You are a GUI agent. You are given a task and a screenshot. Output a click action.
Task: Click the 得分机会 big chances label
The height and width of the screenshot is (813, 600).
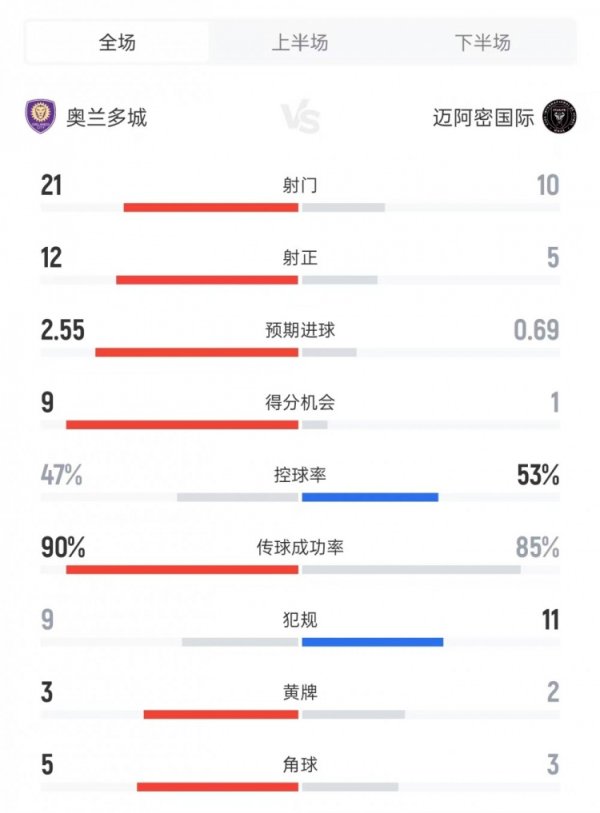click(300, 404)
